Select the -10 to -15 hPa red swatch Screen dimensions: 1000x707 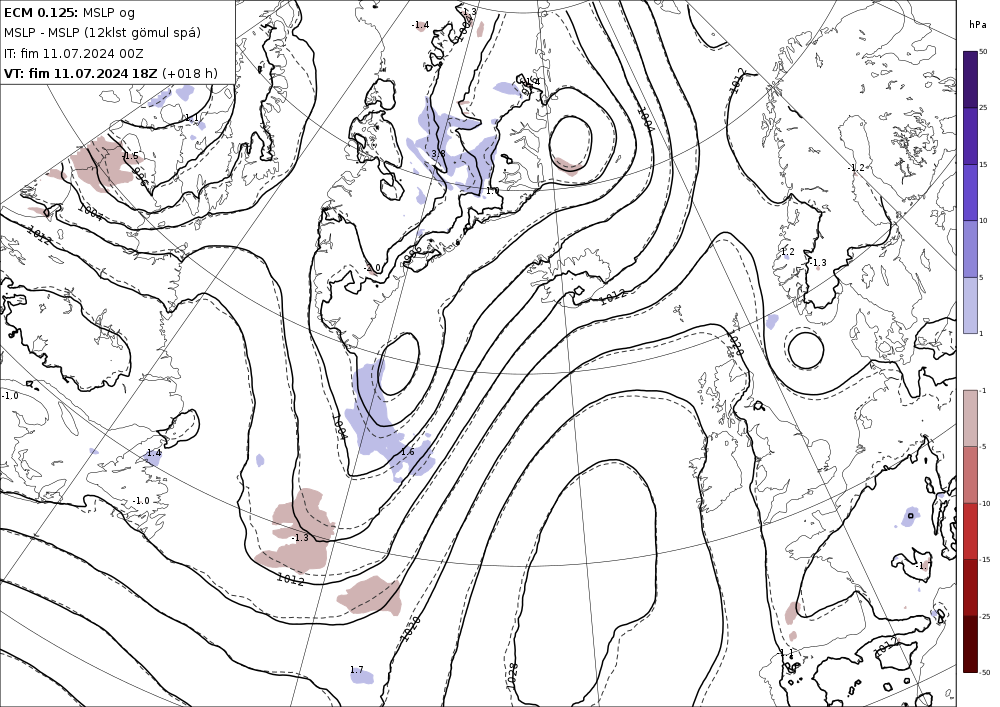tap(970, 531)
